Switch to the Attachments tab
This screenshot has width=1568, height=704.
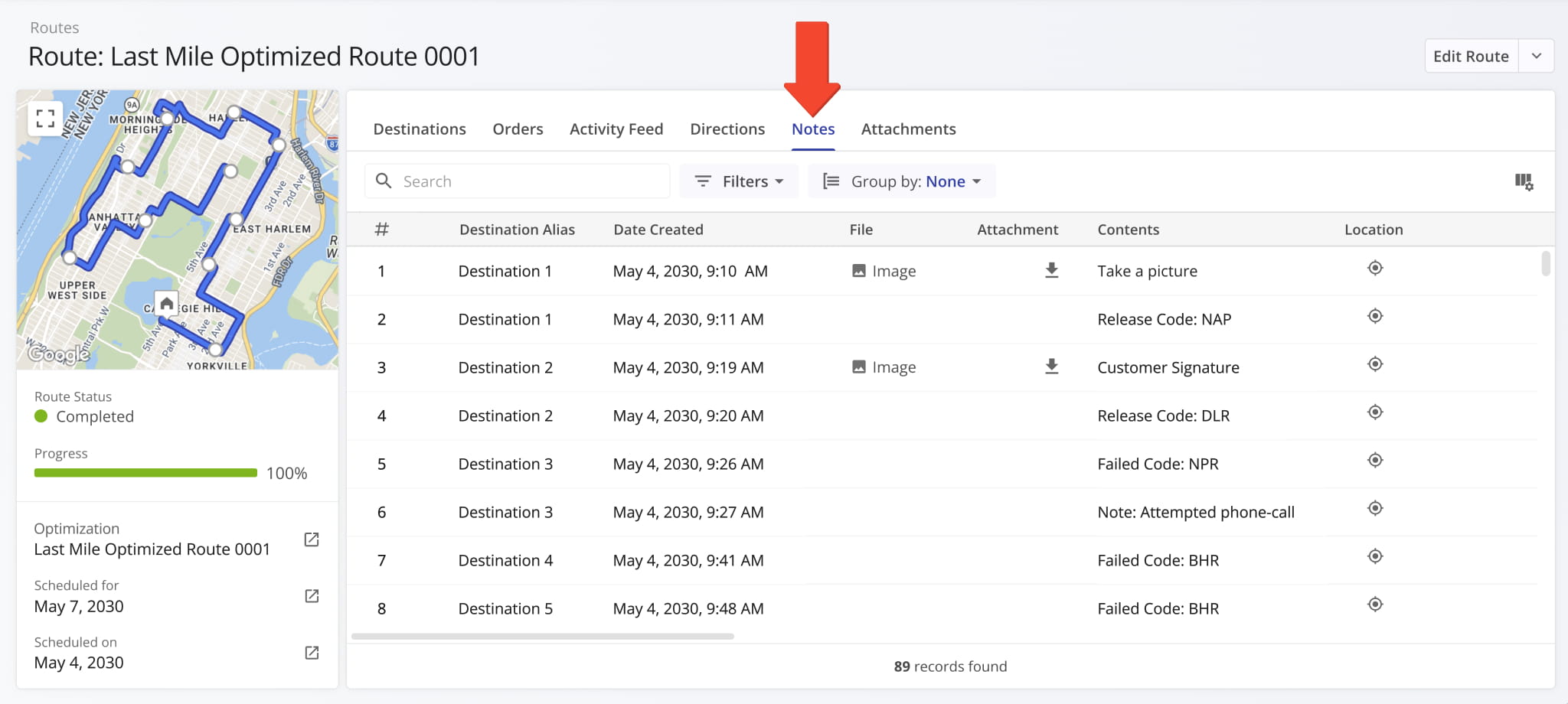pyautogui.click(x=908, y=129)
